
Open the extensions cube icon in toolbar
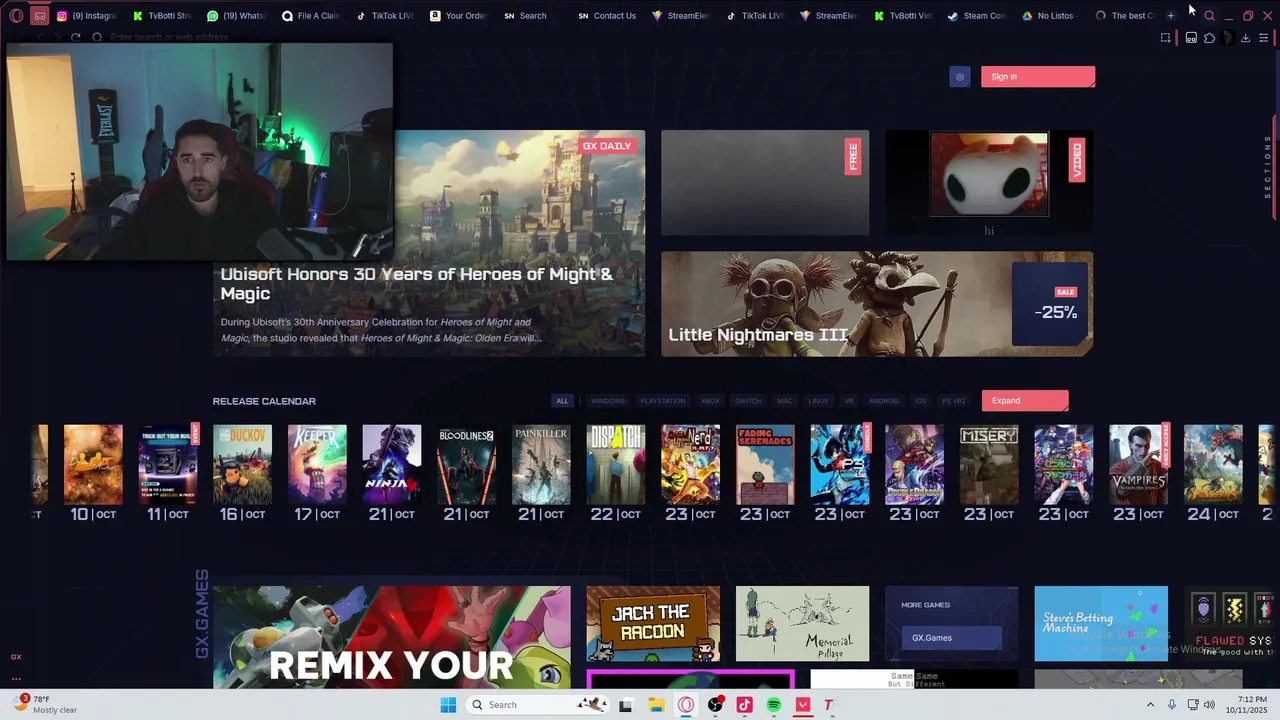click(1209, 38)
